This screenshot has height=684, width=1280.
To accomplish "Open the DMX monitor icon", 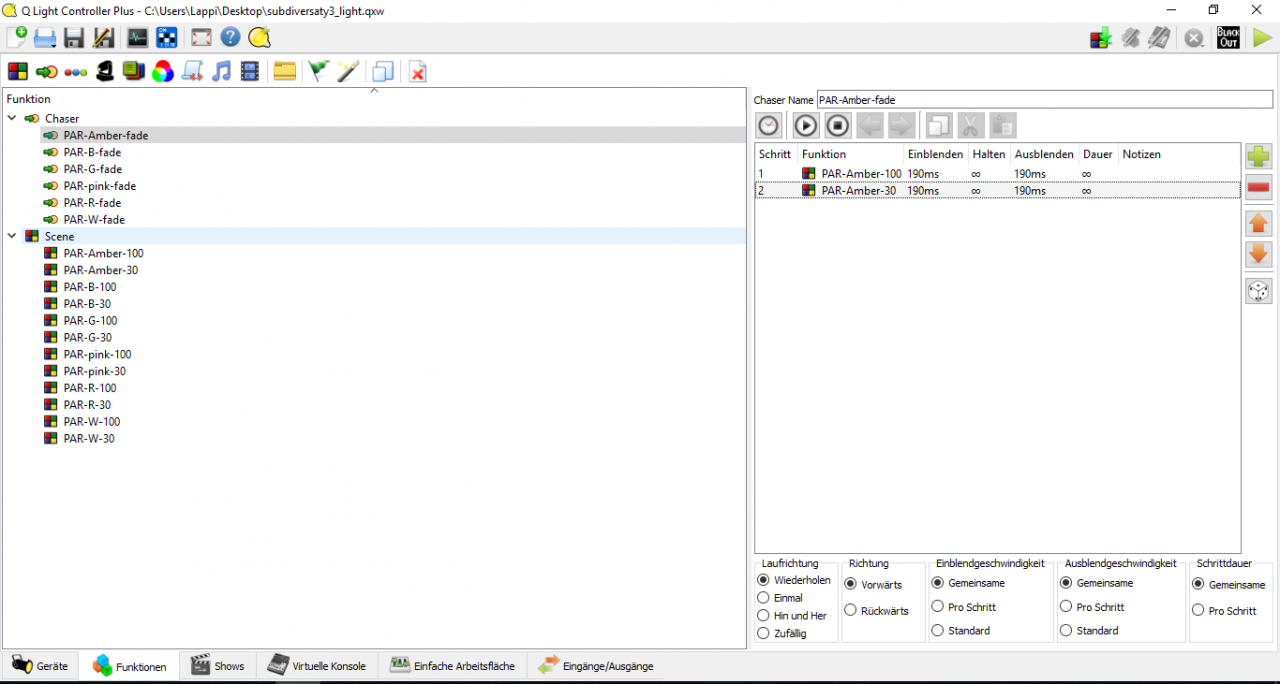I will point(137,38).
